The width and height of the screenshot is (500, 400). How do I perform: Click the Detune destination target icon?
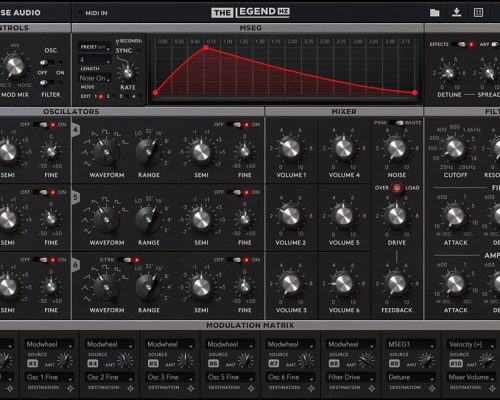point(432,388)
